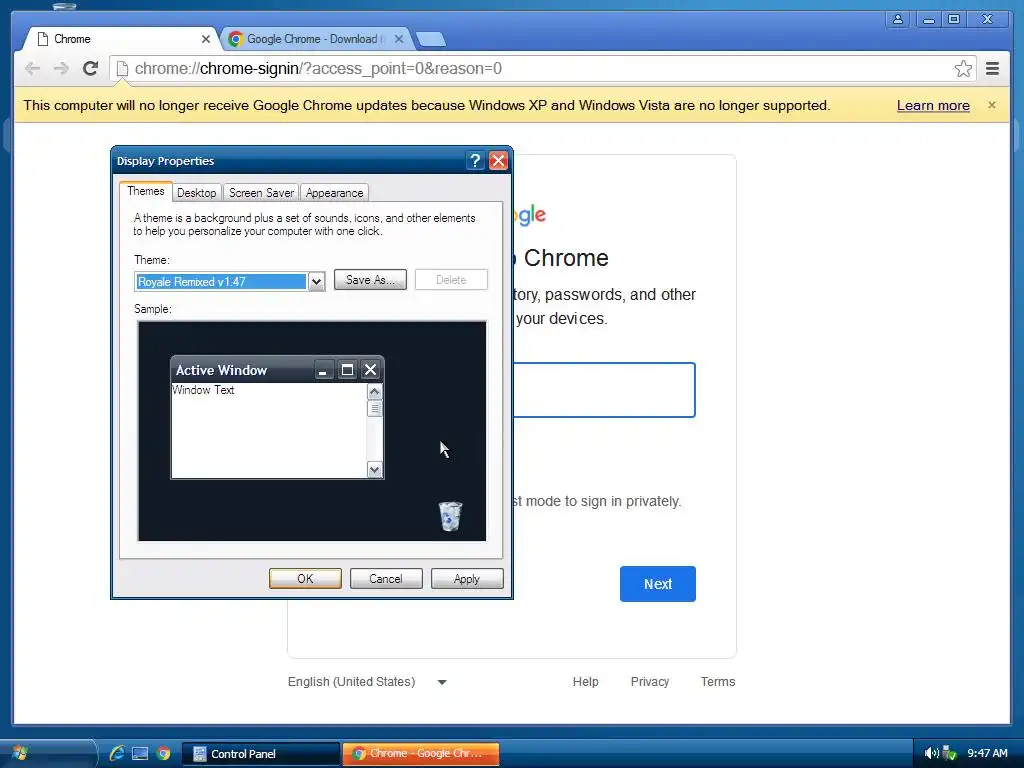The height and width of the screenshot is (768, 1024).
Task: Click the Apply button
Action: (x=467, y=579)
